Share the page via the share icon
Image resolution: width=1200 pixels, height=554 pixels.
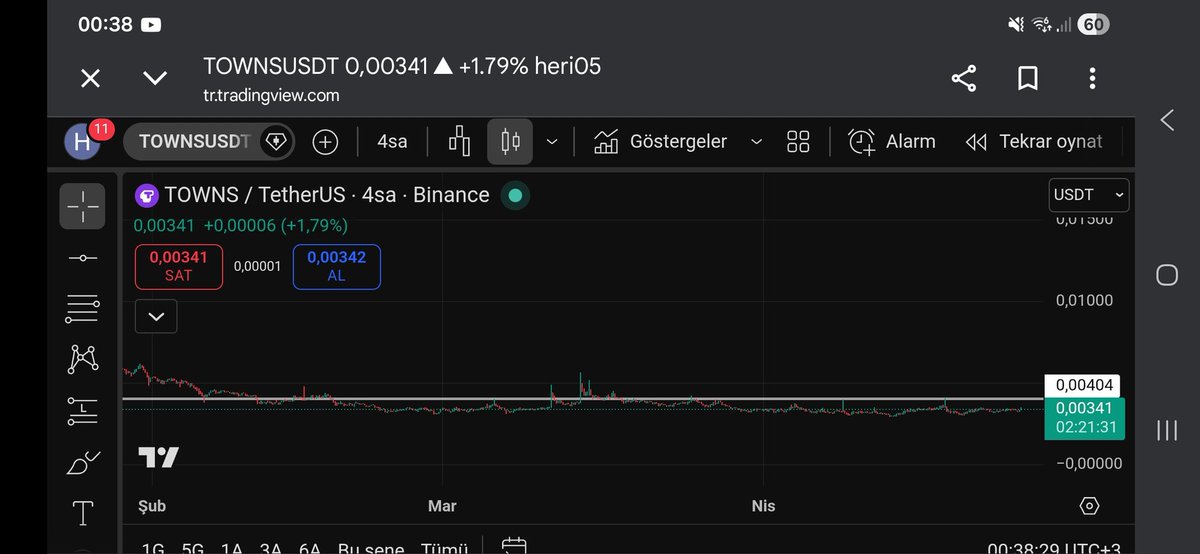pyautogui.click(x=964, y=79)
